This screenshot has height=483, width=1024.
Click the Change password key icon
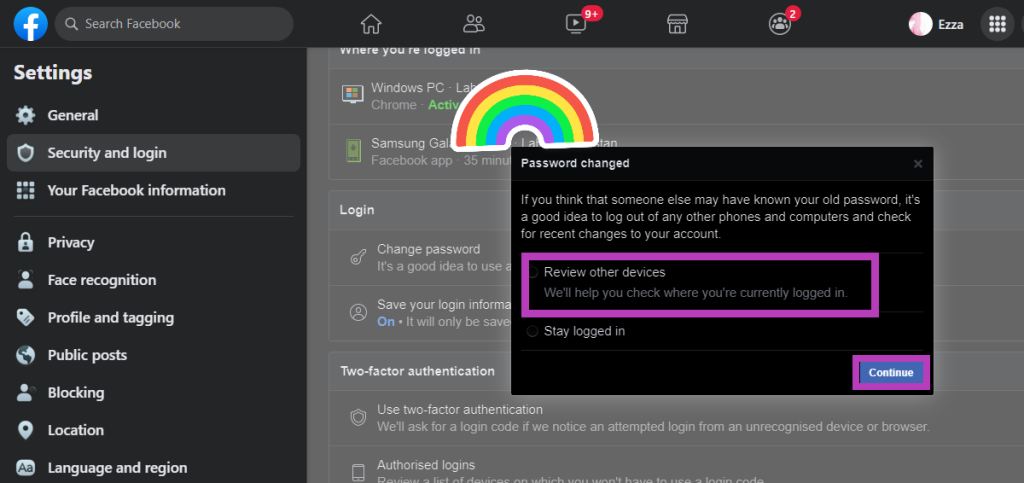point(358,257)
